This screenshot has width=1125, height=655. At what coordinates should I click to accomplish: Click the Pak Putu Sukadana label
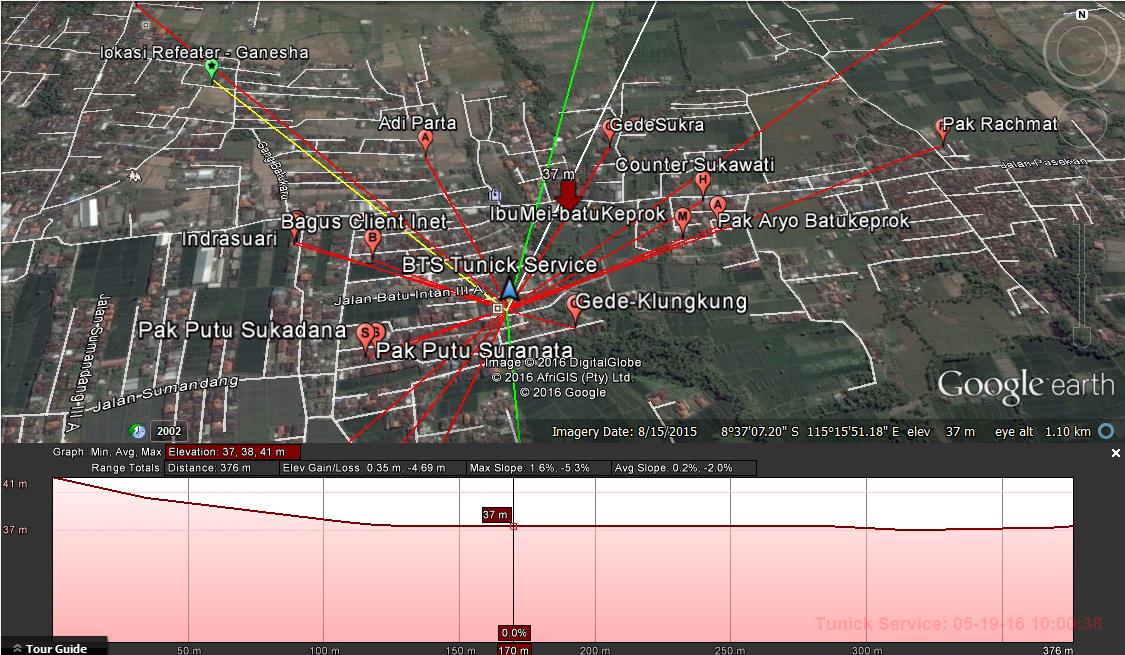pyautogui.click(x=243, y=330)
